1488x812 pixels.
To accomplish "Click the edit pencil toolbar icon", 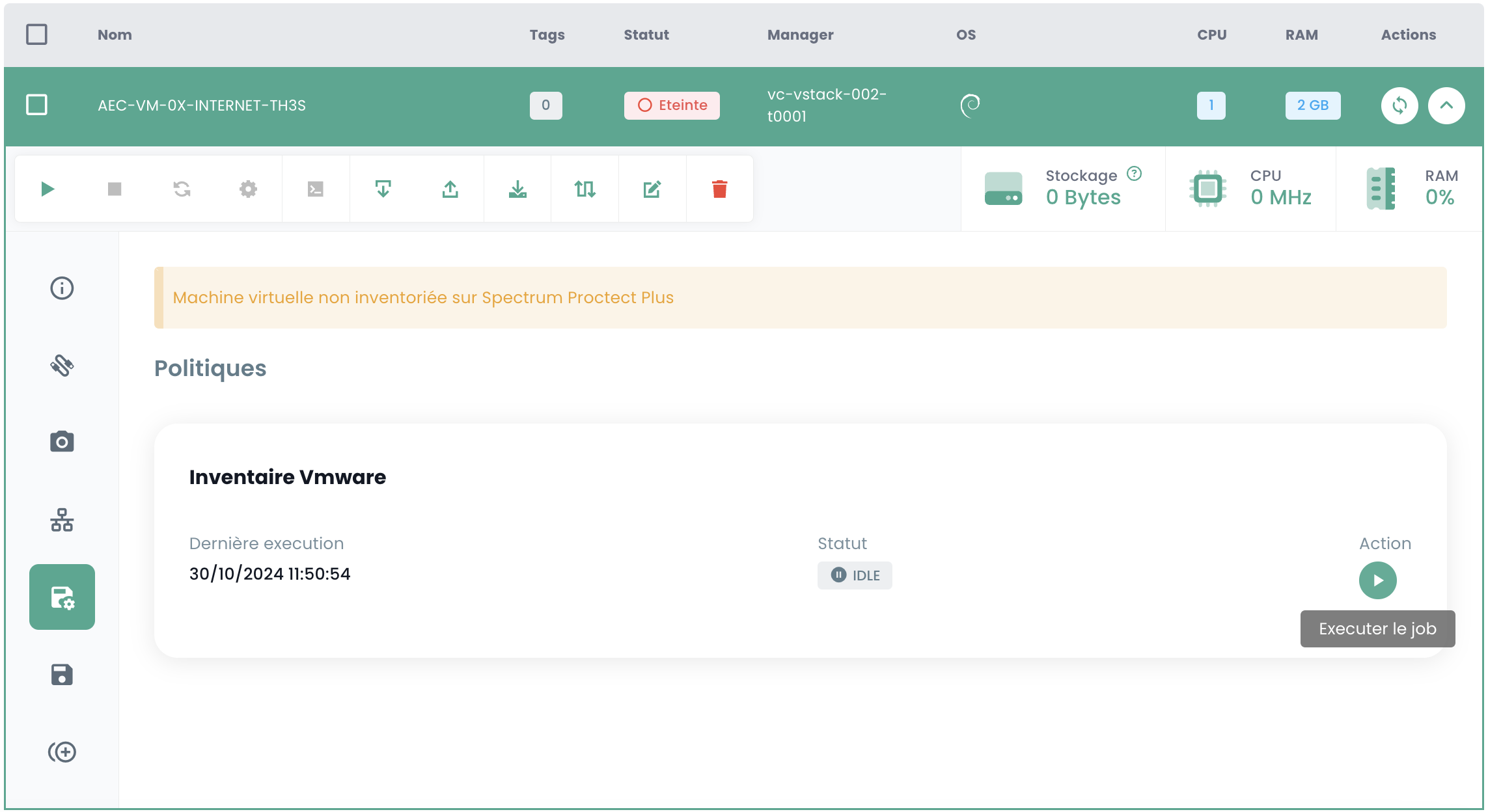I will 652,189.
